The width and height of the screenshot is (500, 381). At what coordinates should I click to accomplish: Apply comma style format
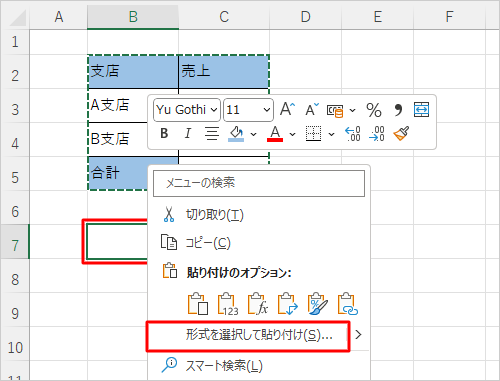click(398, 110)
